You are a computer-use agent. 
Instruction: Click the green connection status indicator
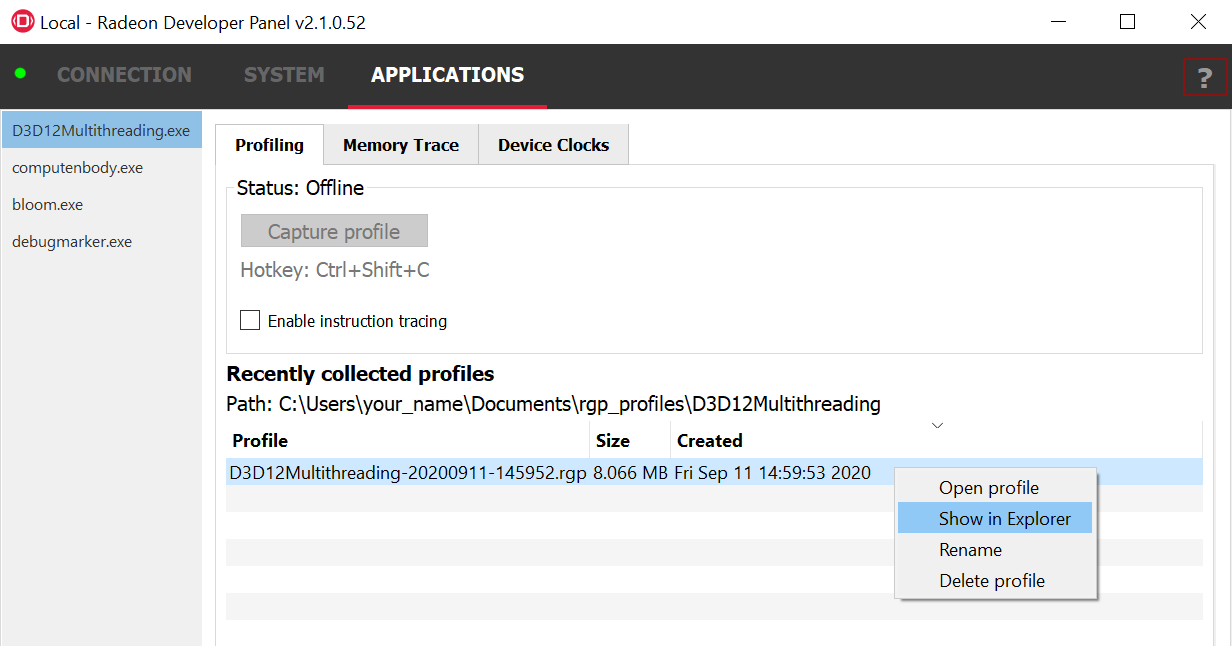20,74
